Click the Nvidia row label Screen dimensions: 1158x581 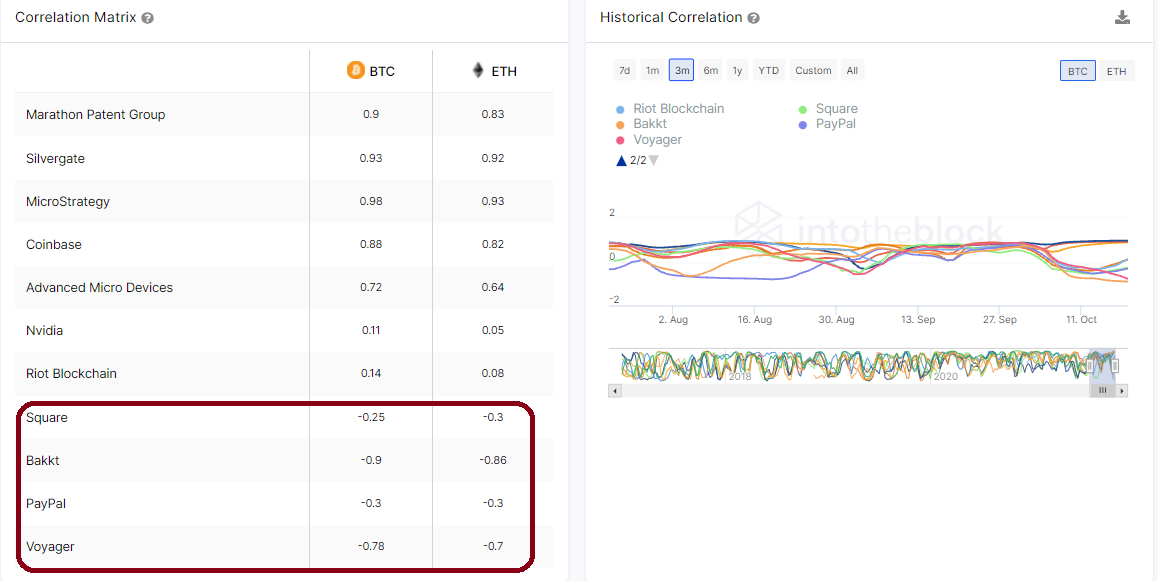(44, 330)
